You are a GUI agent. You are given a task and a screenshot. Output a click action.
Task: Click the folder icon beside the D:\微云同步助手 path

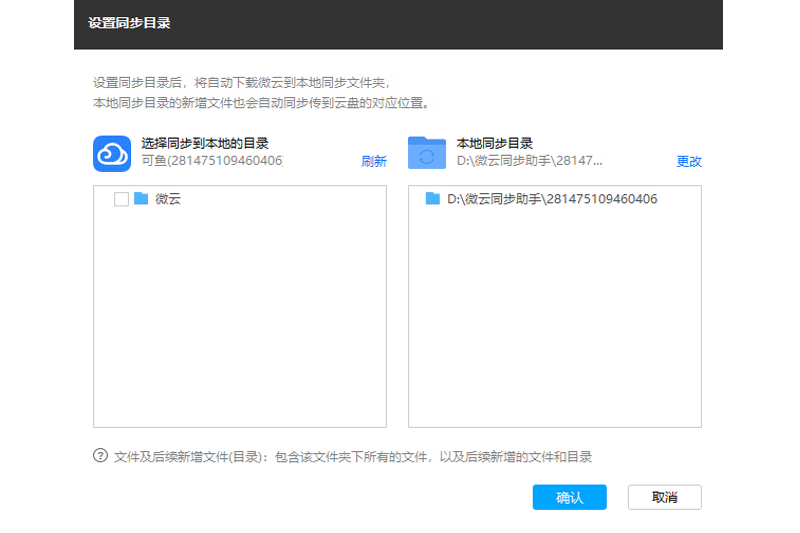point(433,199)
